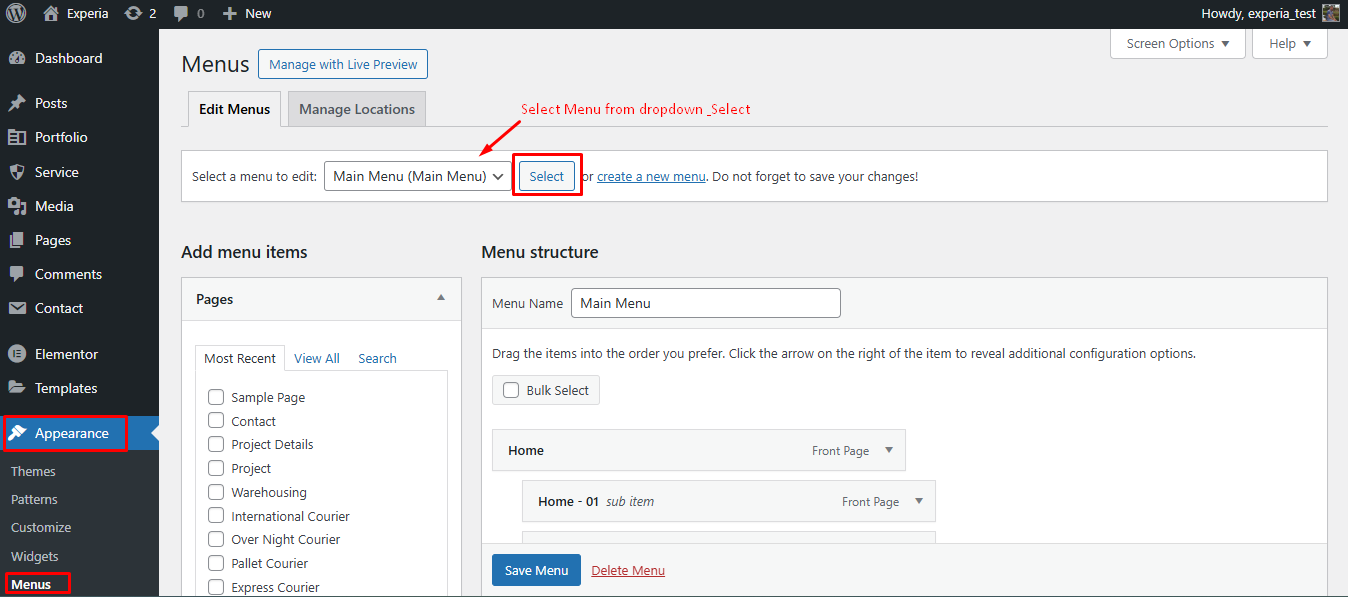The height and width of the screenshot is (597, 1348).
Task: Click the Home menu item bar
Action: [699, 450]
